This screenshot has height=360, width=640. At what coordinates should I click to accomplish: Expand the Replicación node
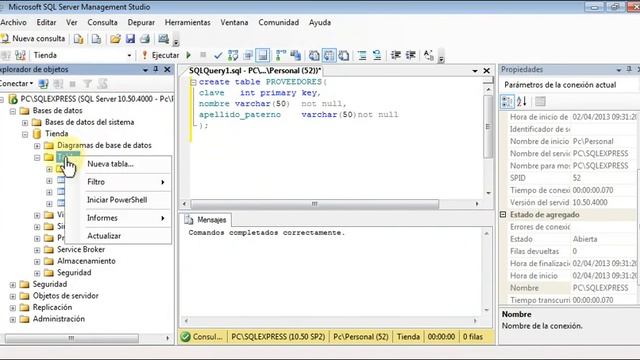click(x=13, y=308)
